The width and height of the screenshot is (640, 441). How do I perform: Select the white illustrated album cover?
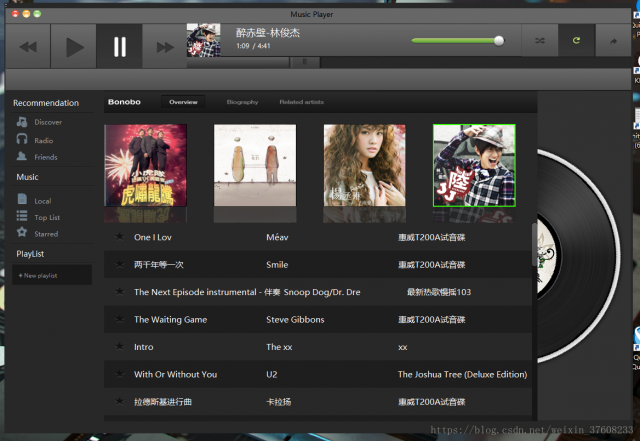tap(255, 165)
